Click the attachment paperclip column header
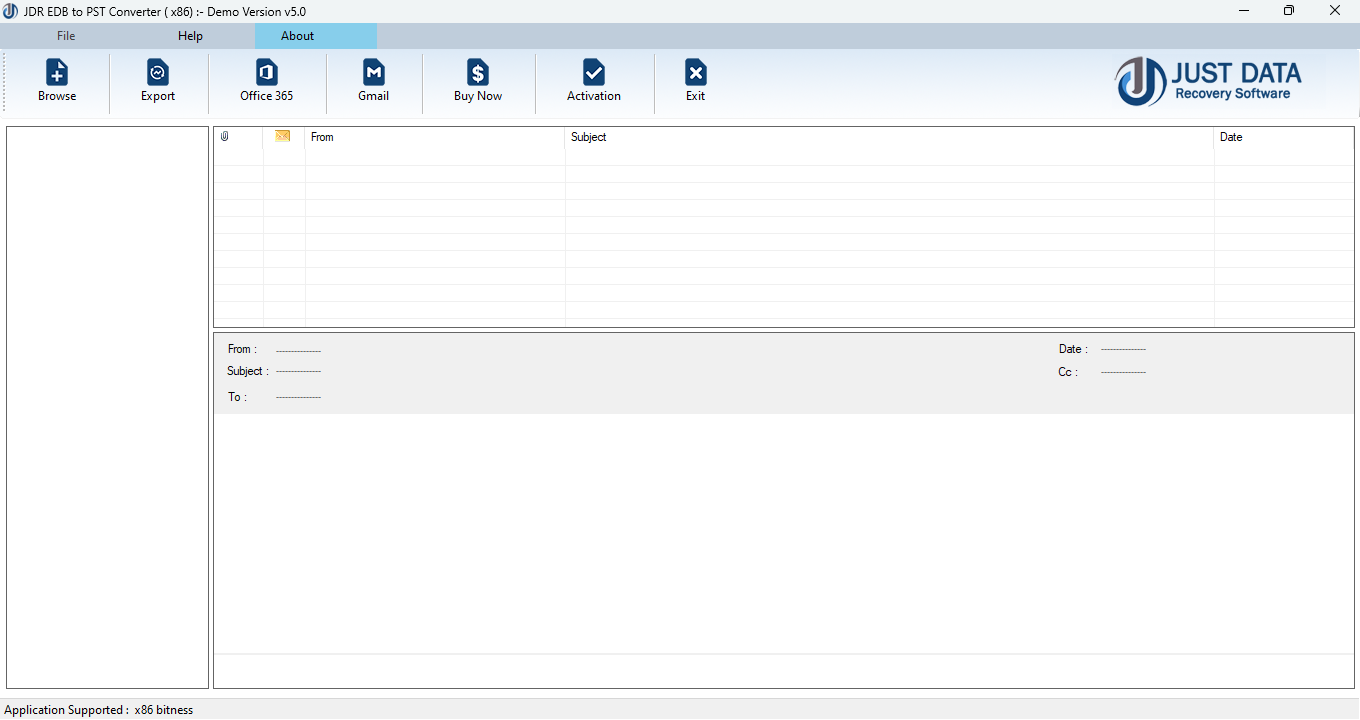This screenshot has height=720, width=1360. point(224,136)
